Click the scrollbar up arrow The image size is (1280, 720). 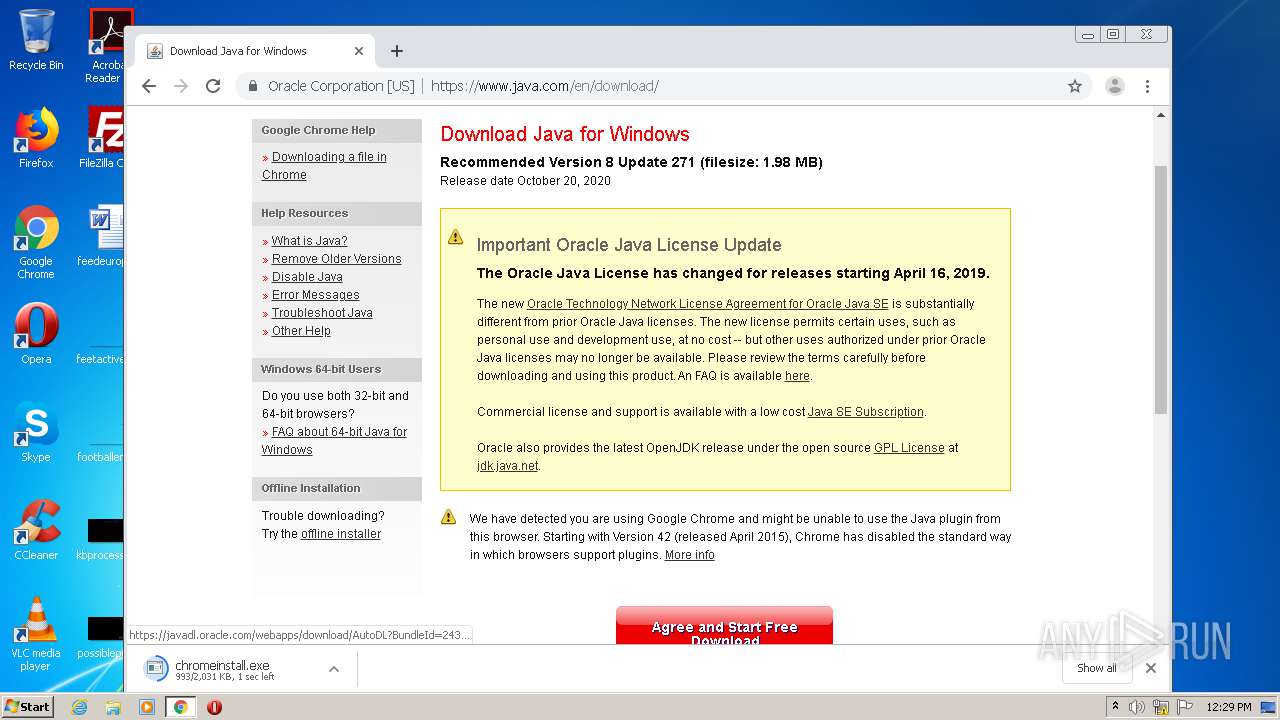(x=1160, y=115)
